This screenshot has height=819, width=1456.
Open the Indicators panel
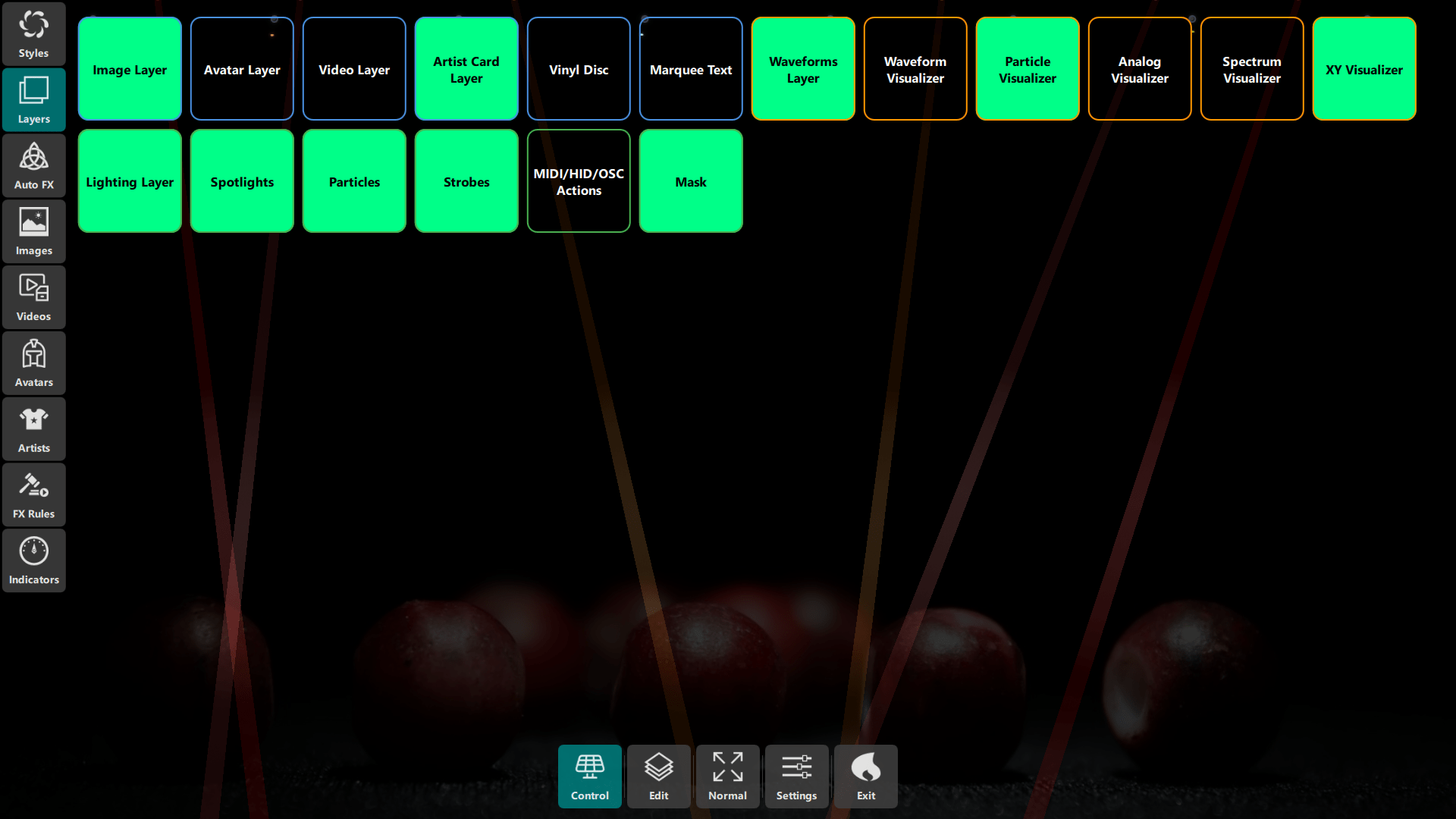click(x=33, y=560)
